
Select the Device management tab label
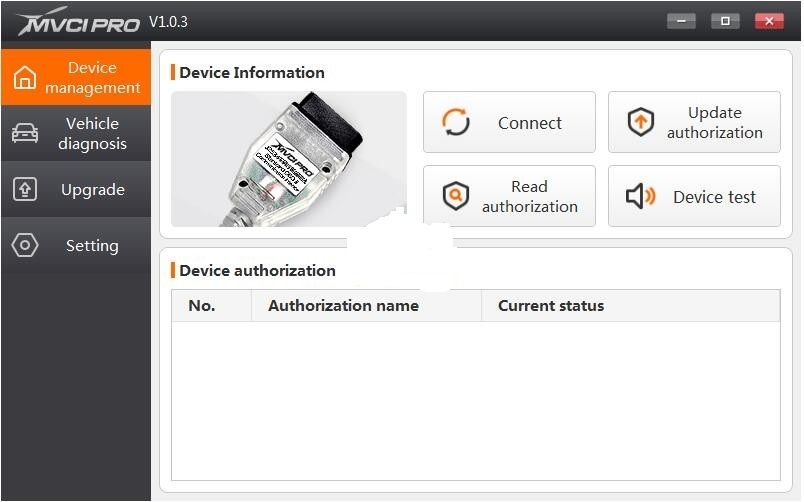pos(92,78)
